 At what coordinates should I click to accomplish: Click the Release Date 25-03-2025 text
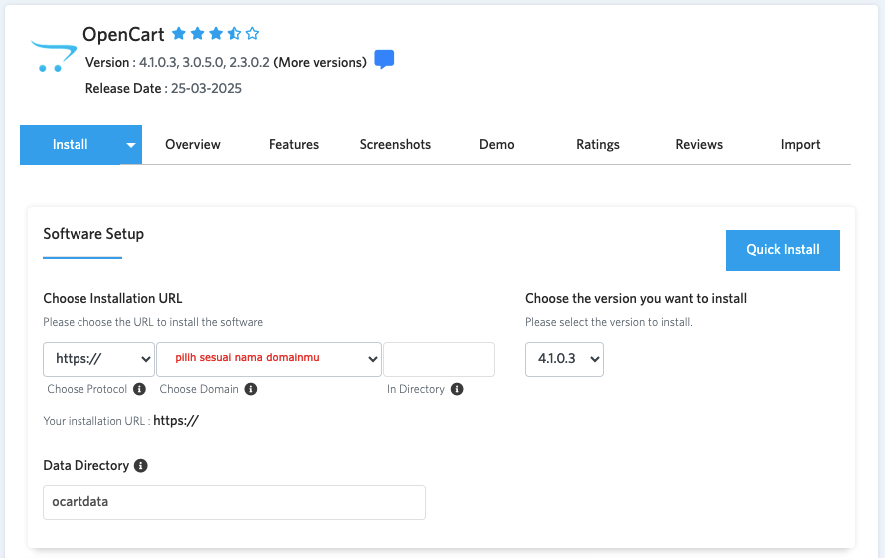[163, 89]
